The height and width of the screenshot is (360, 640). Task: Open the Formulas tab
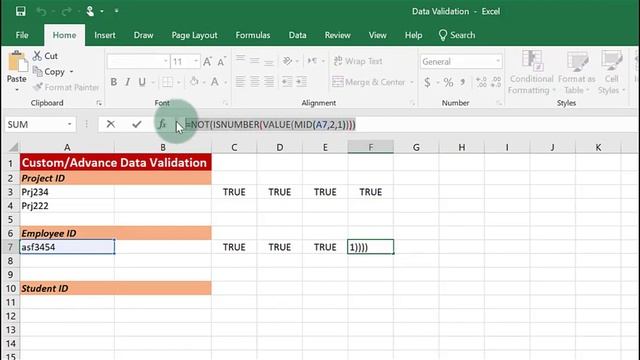(x=253, y=35)
